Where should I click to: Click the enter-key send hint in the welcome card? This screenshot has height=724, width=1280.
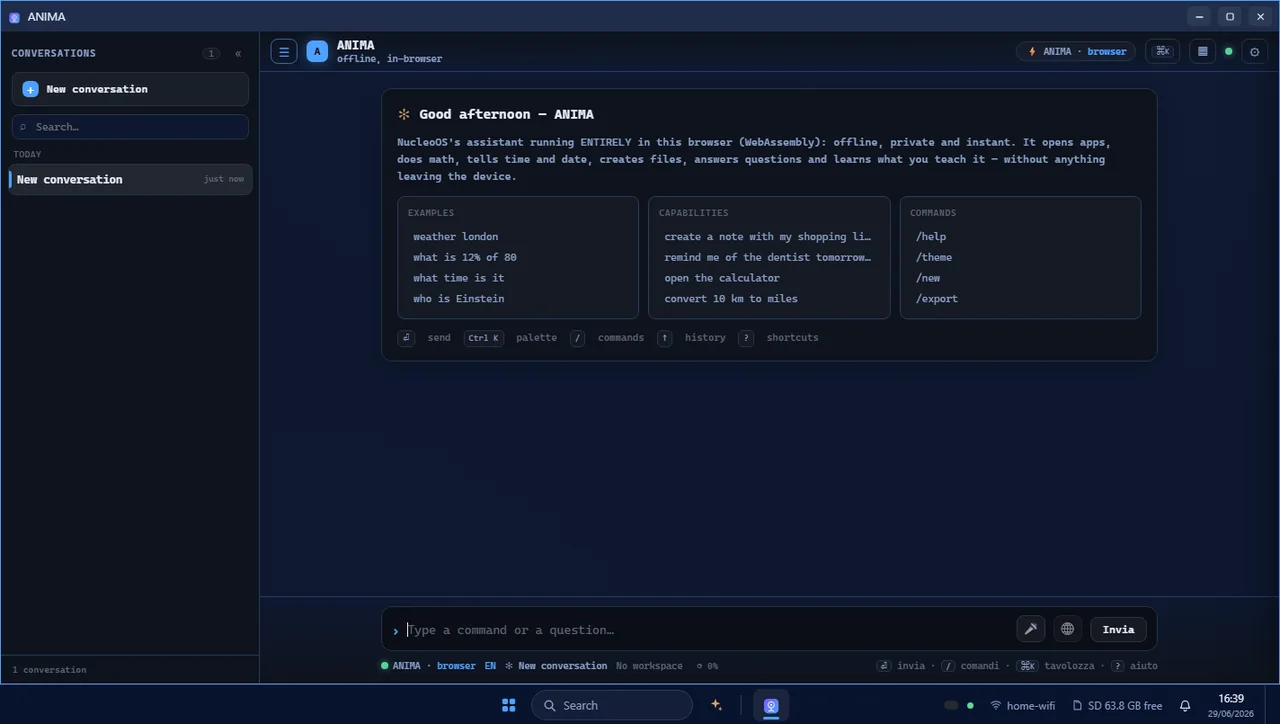pos(406,338)
